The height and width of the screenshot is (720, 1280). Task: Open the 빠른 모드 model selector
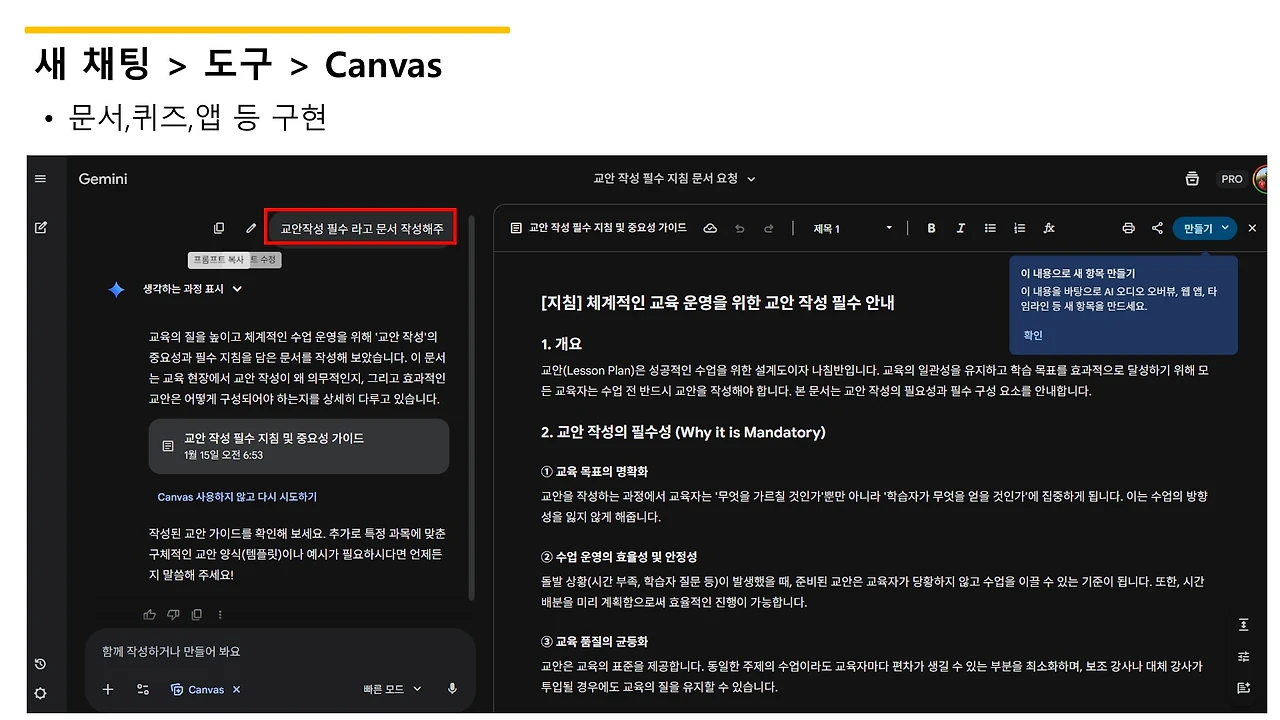393,689
